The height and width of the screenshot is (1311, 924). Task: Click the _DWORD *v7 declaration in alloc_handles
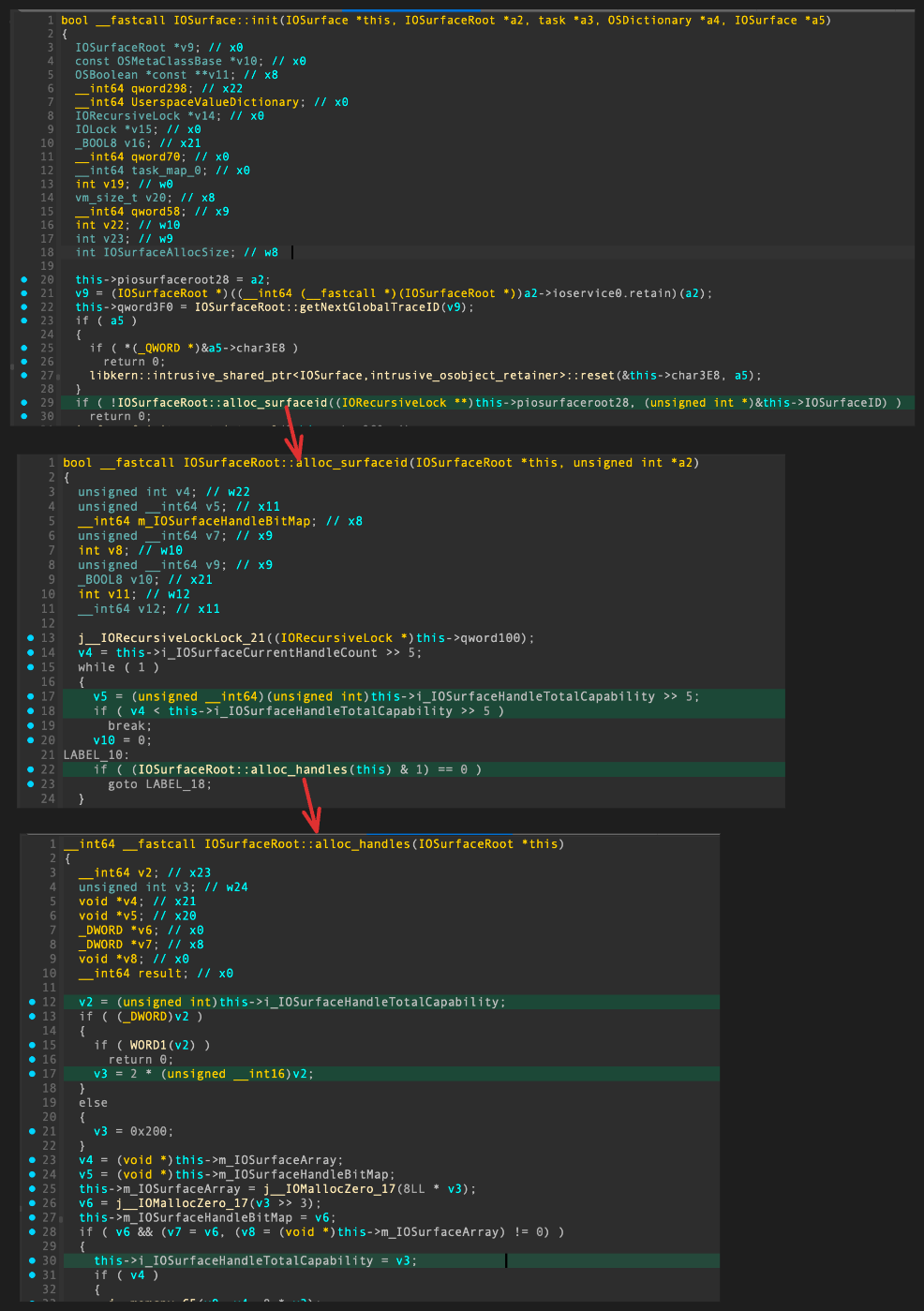pyautogui.click(x=141, y=945)
